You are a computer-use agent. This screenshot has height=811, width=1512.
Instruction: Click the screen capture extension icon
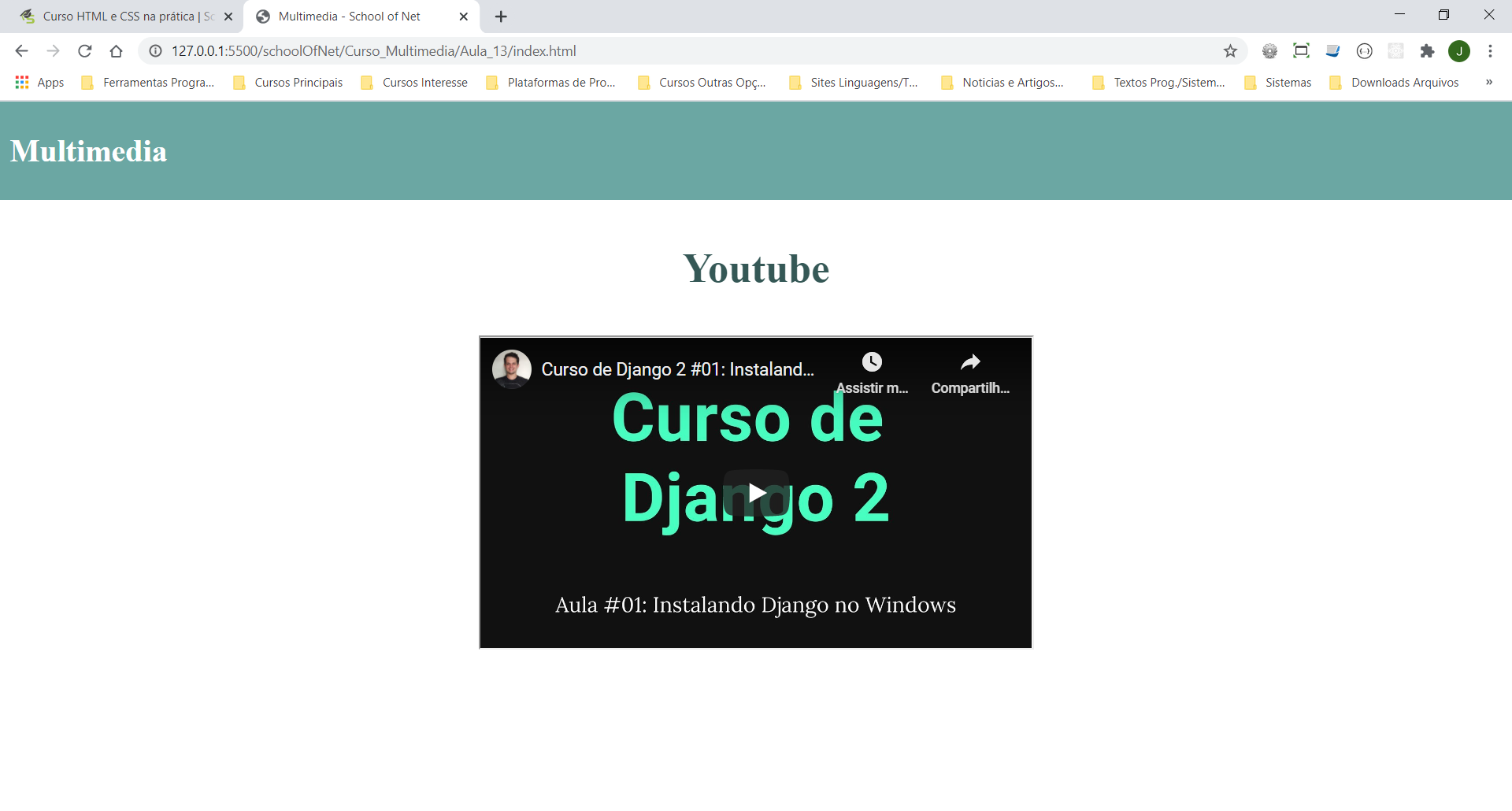coord(1301,51)
